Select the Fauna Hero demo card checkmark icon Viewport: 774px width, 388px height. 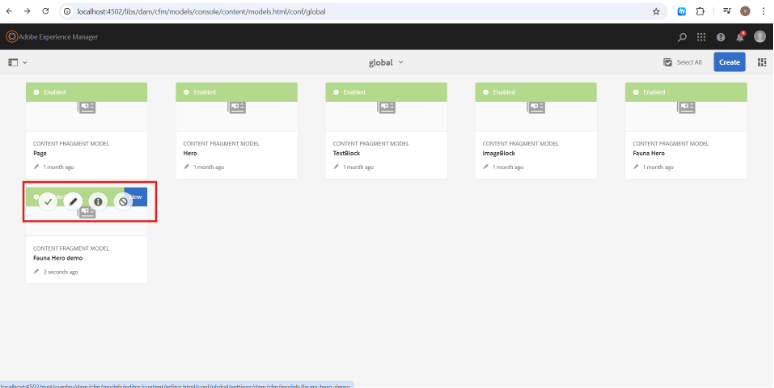[x=48, y=201]
